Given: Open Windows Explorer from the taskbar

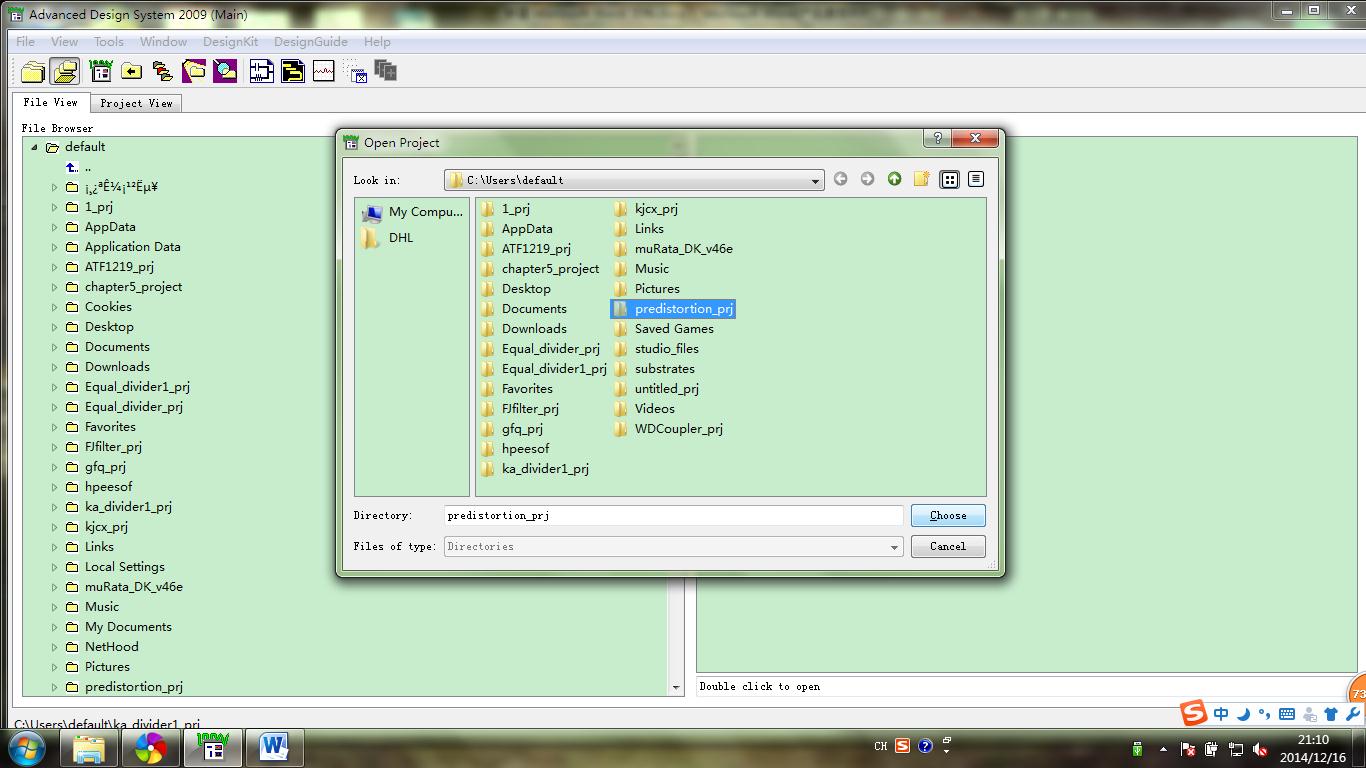Looking at the screenshot, I should 89,747.
